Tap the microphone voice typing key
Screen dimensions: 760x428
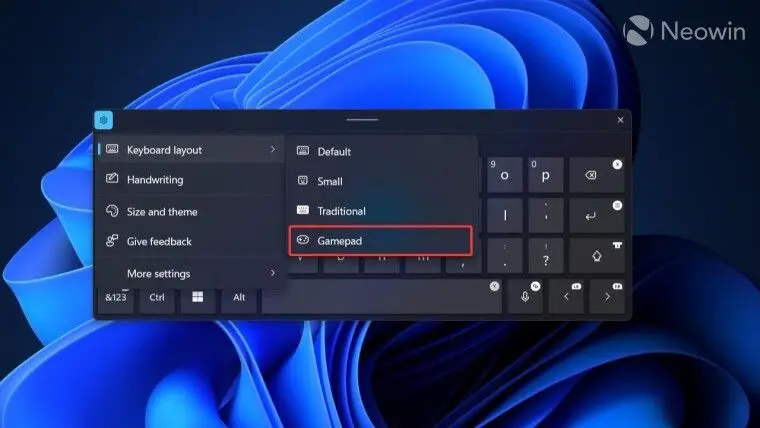pos(525,297)
